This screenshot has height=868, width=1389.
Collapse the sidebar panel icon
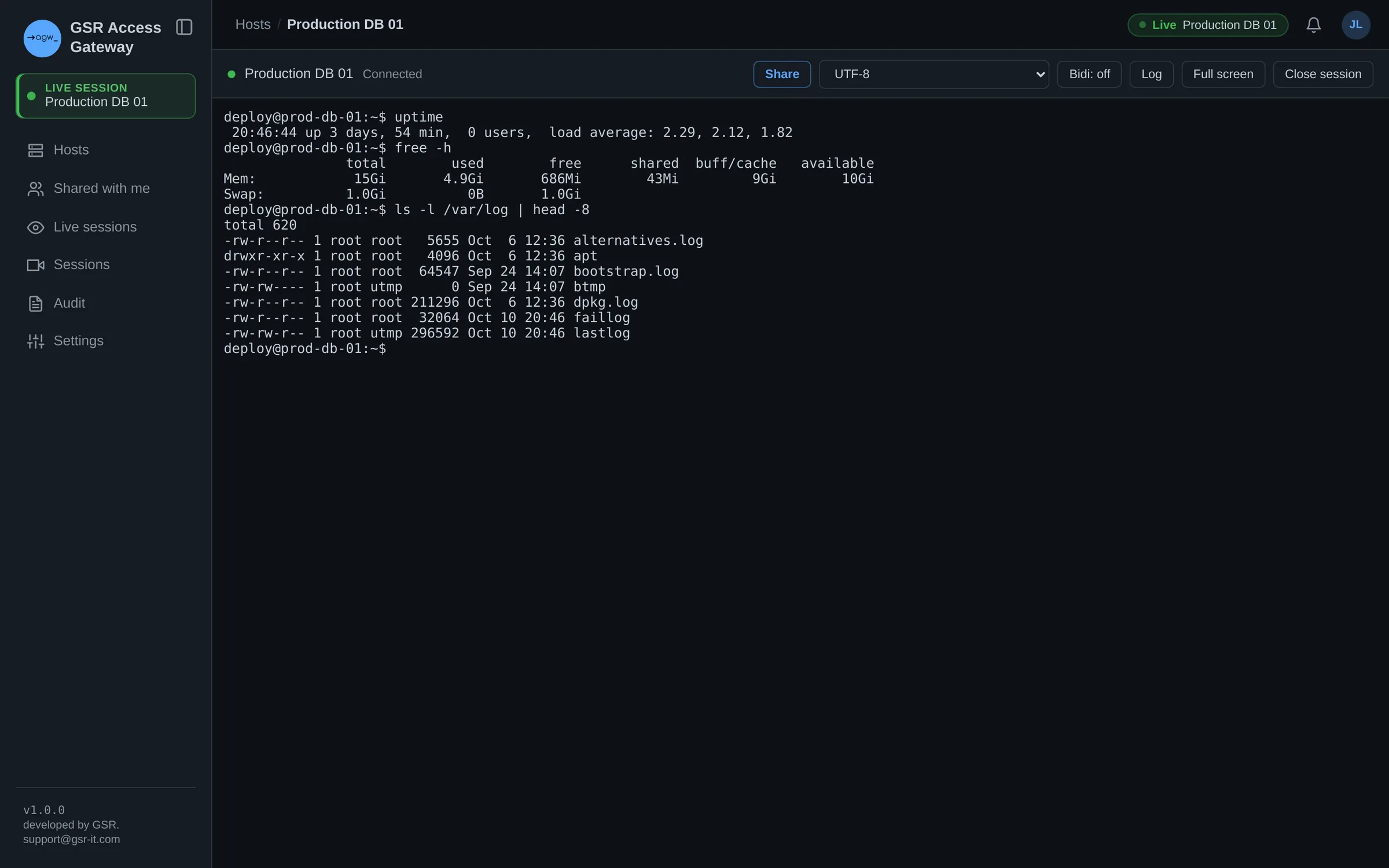[x=184, y=27]
